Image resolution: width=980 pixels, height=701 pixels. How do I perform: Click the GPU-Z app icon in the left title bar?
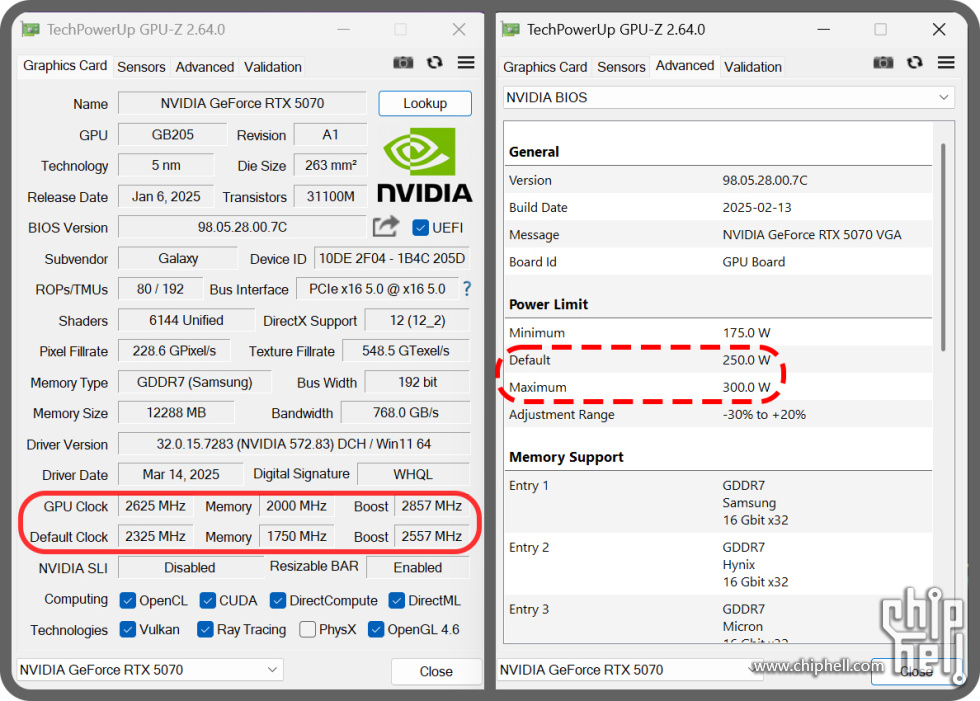[31, 29]
